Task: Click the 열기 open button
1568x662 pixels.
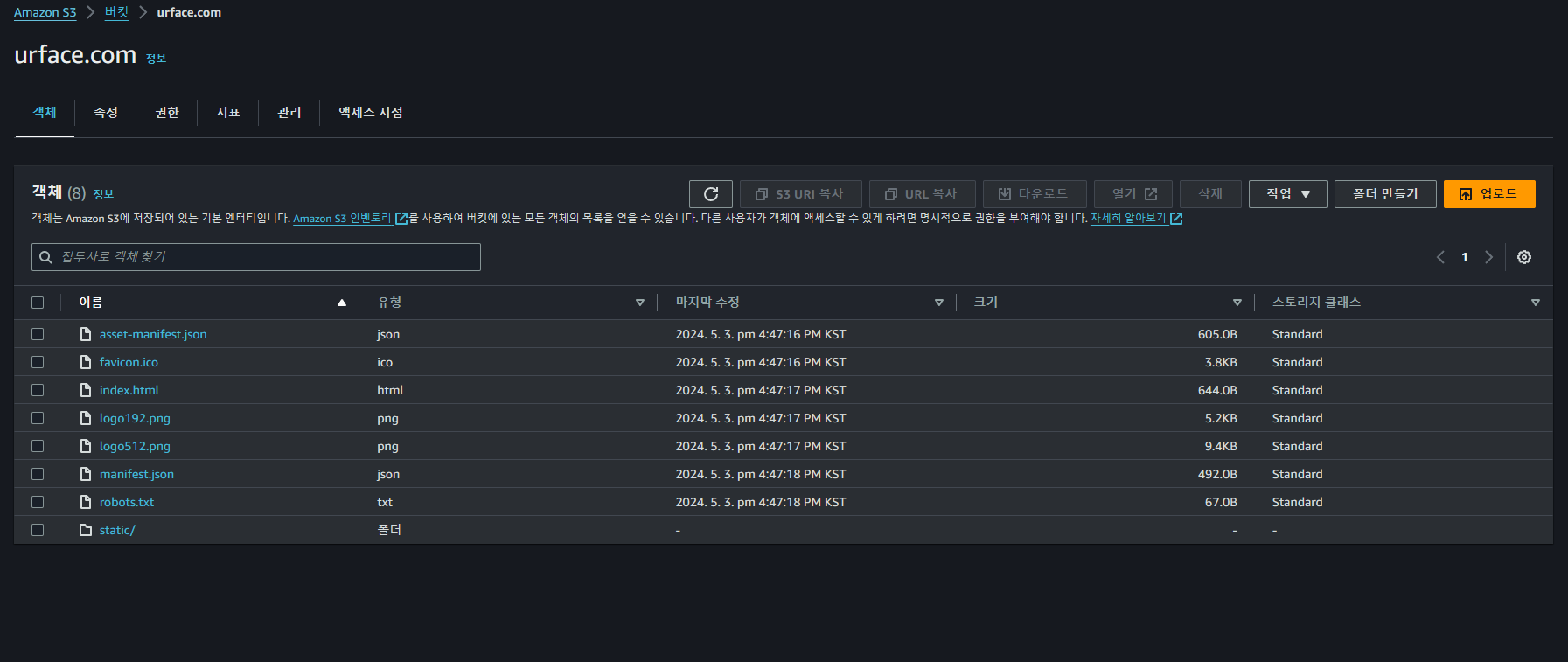Action: point(1133,194)
